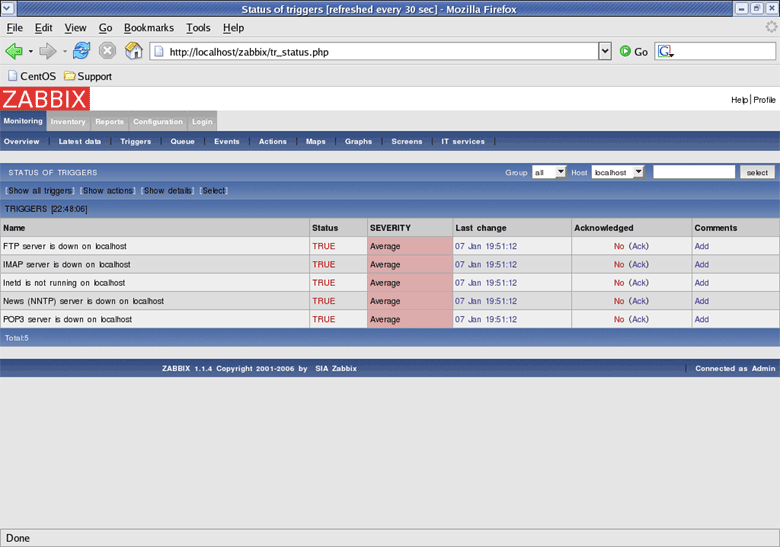Switch to the Configuration tab
Viewport: 780px width, 547px height.
[x=158, y=122]
